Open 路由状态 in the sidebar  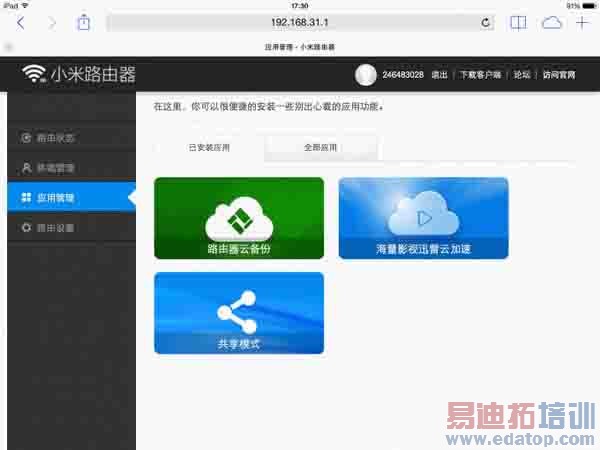tap(72, 138)
